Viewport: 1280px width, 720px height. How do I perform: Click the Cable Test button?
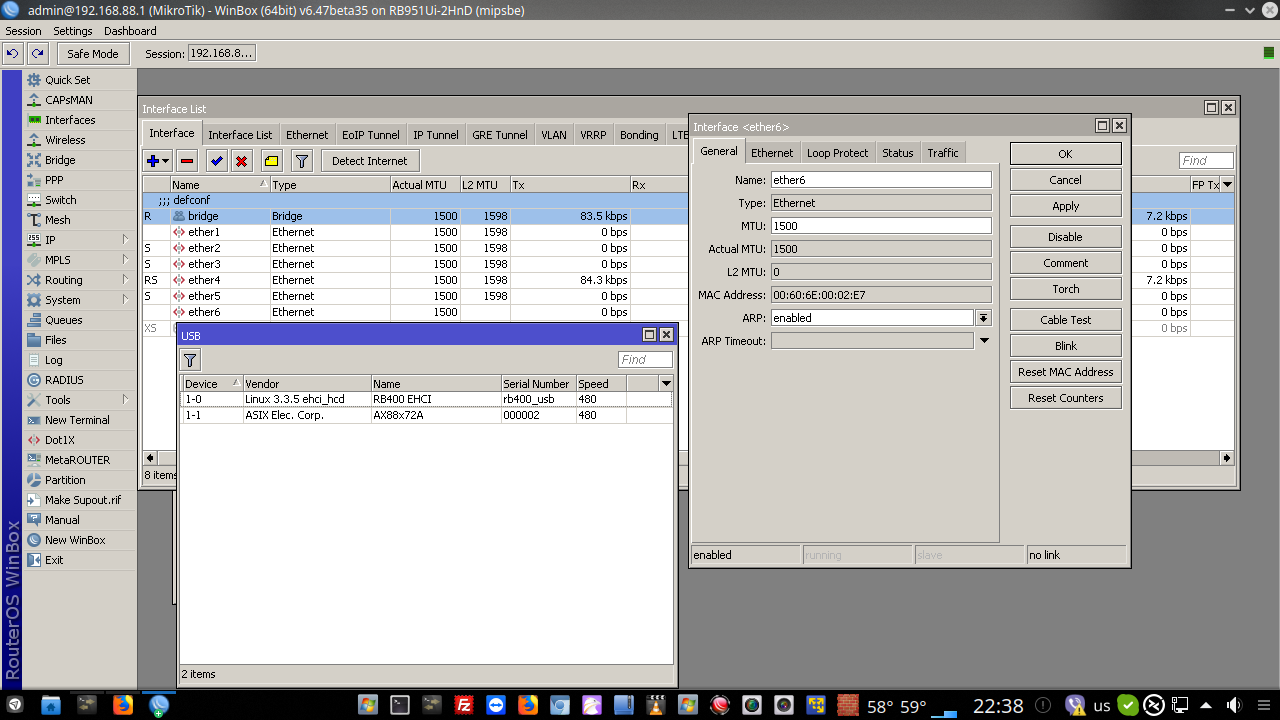[x=1065, y=320]
